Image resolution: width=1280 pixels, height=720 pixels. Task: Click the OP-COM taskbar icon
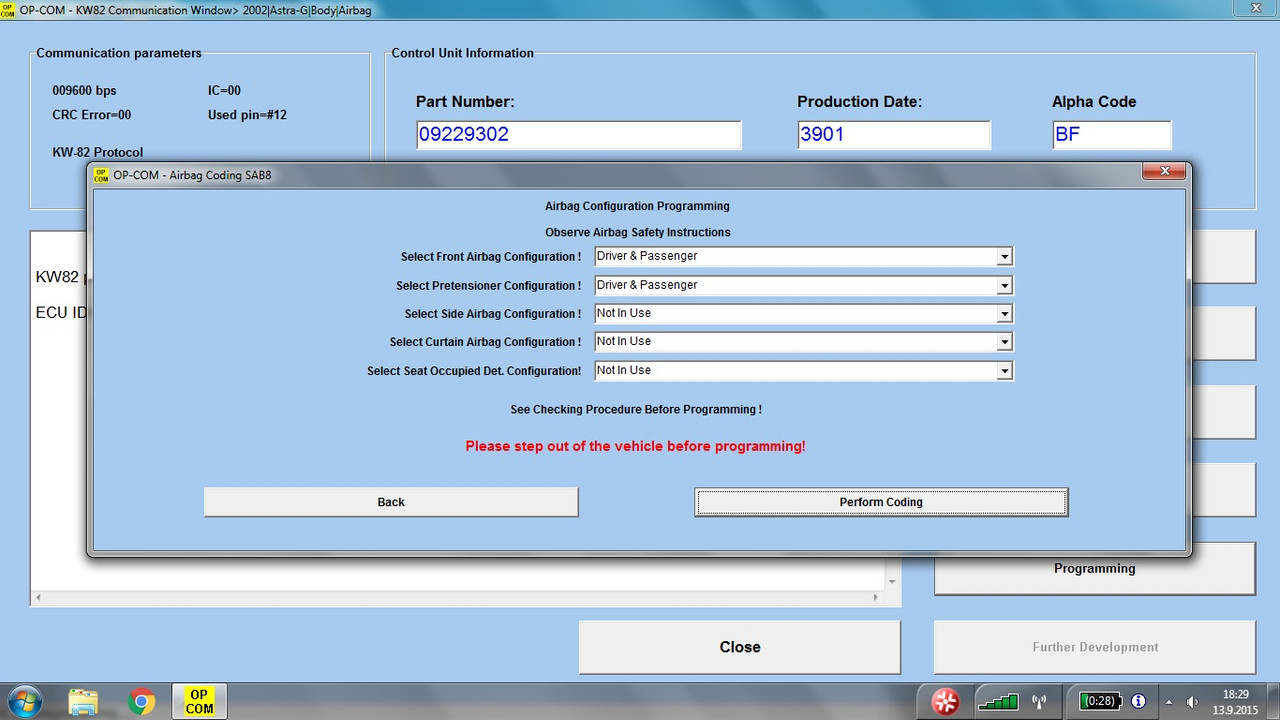[x=199, y=702]
